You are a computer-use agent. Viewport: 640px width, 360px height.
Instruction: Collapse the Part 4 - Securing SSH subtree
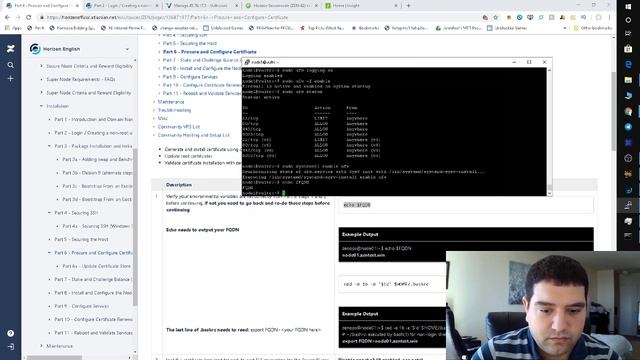49,213
